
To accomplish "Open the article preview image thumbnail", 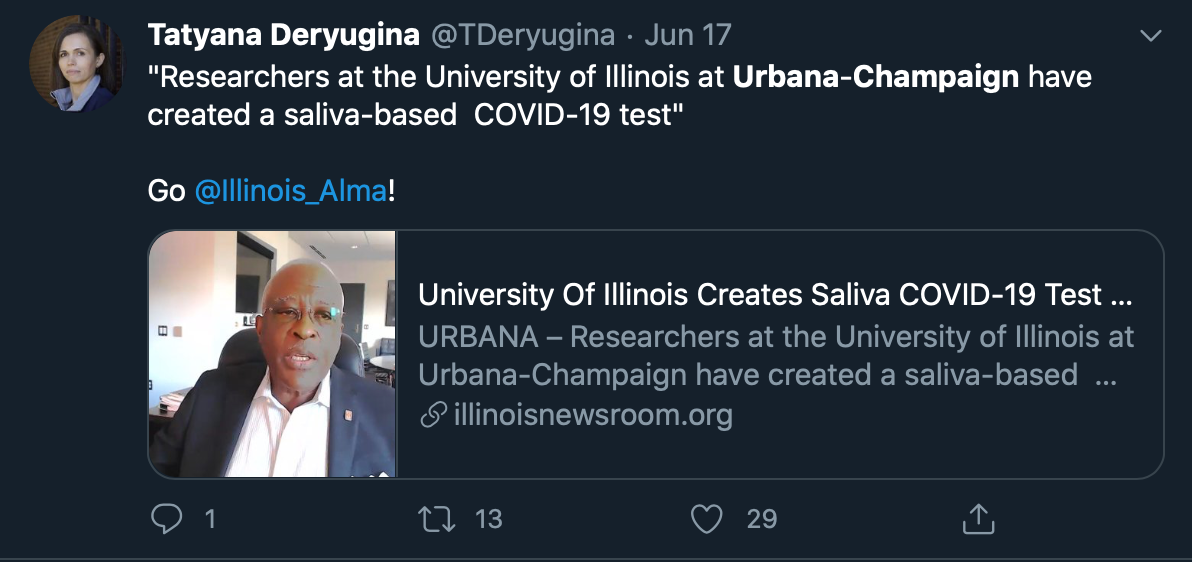I will [x=272, y=354].
